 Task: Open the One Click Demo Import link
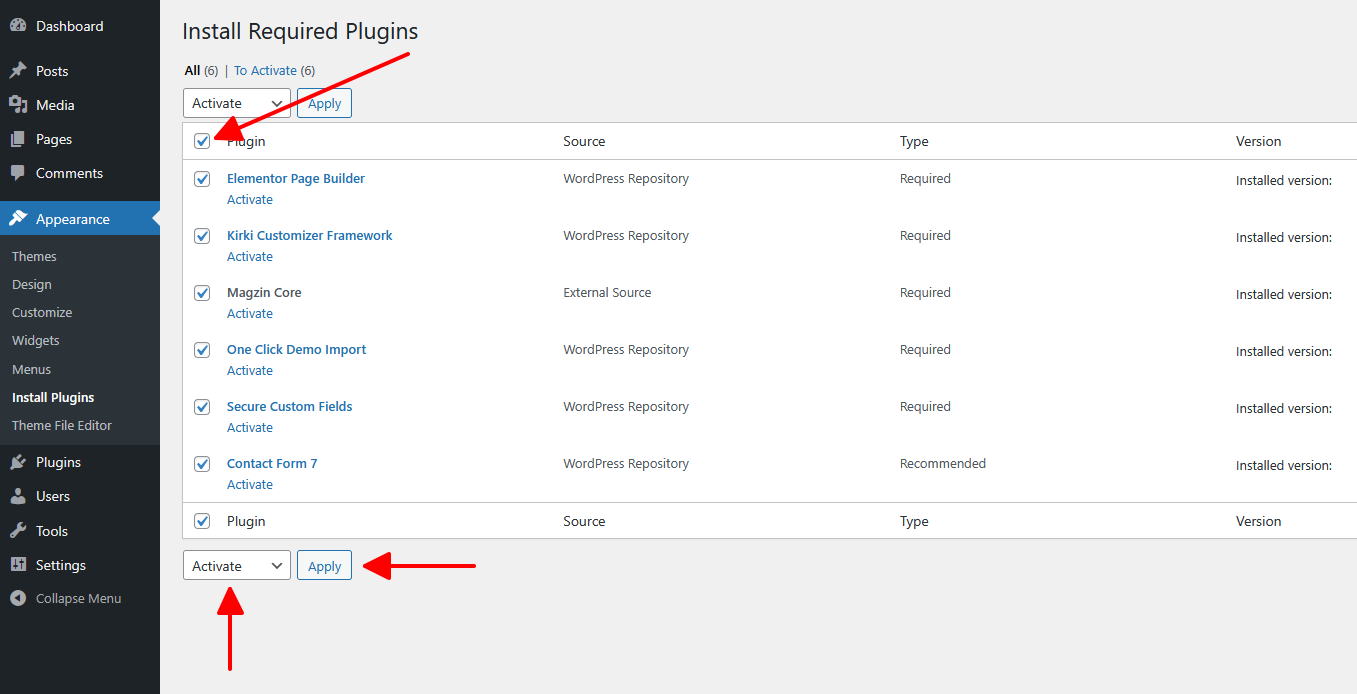point(296,350)
